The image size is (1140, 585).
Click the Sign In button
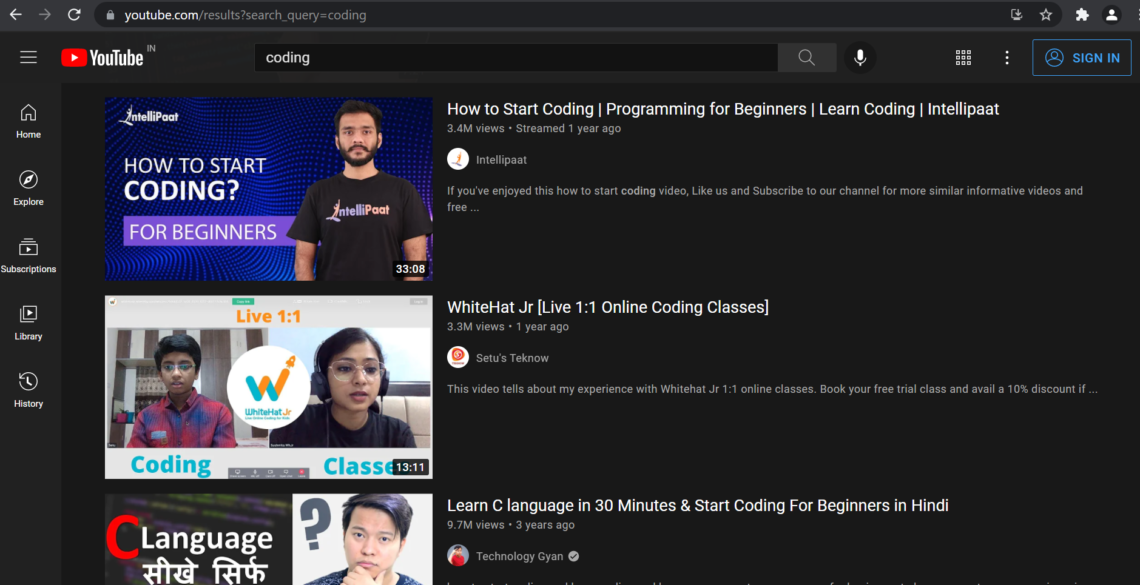1081,57
